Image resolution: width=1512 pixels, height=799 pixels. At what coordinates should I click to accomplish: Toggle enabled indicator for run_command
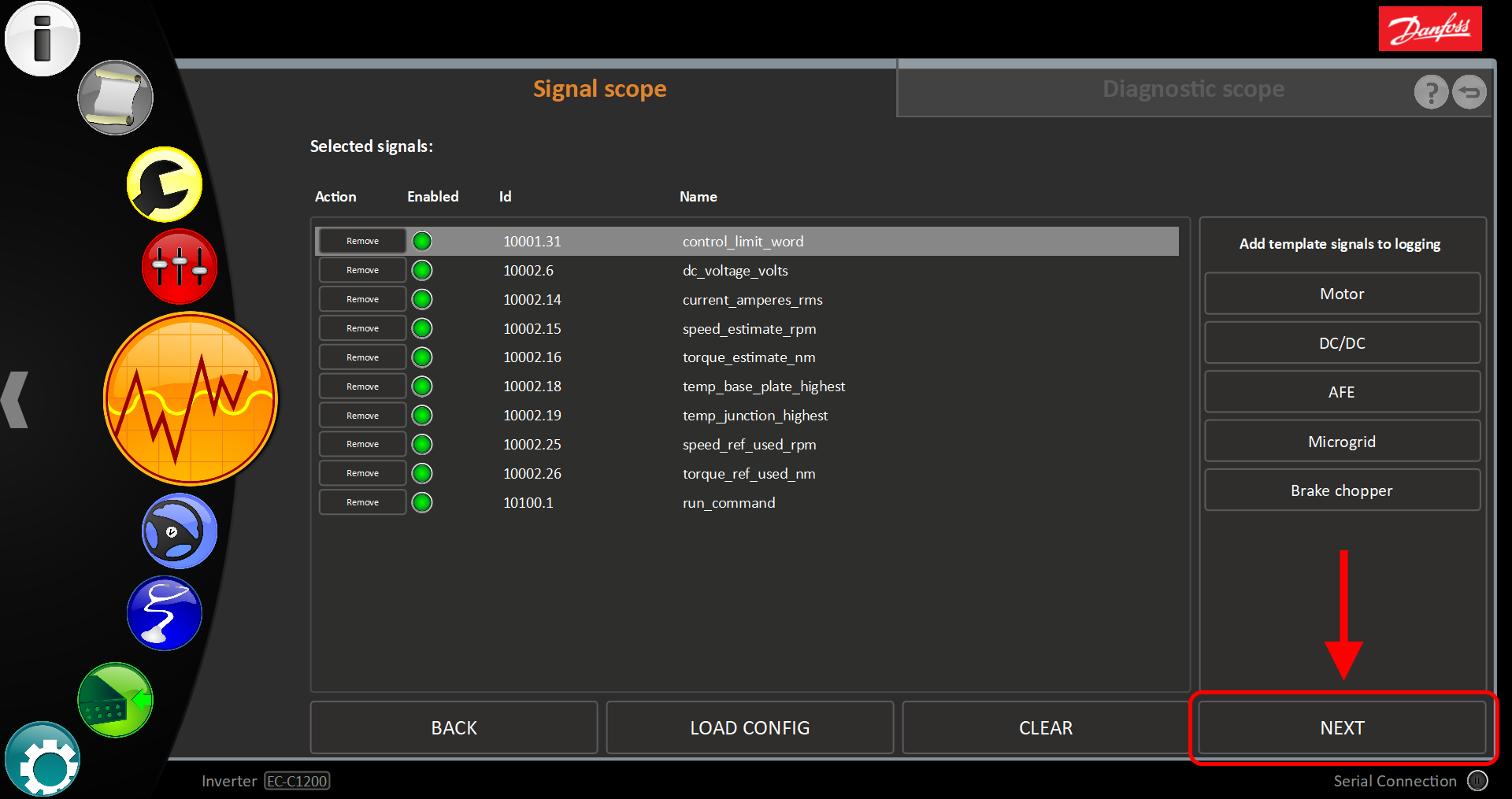[x=423, y=502]
